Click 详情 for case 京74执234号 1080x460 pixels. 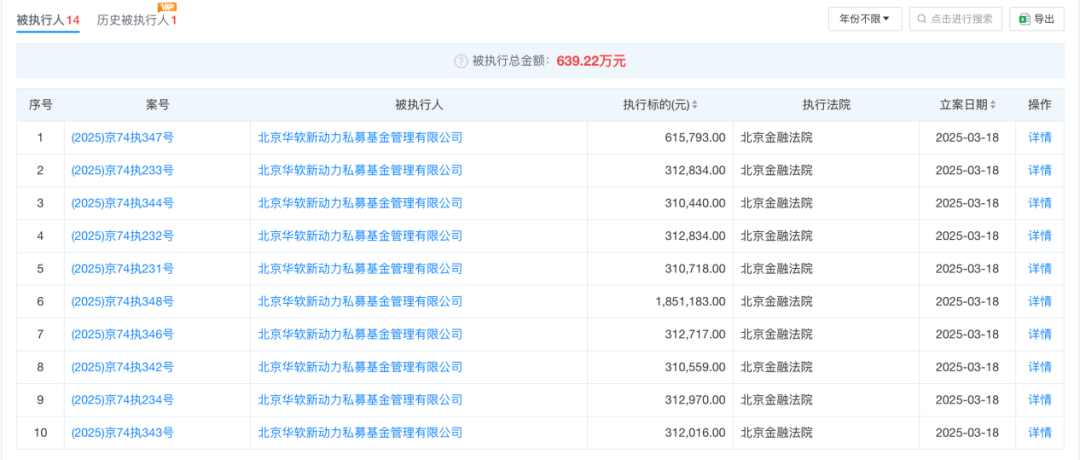point(1040,399)
